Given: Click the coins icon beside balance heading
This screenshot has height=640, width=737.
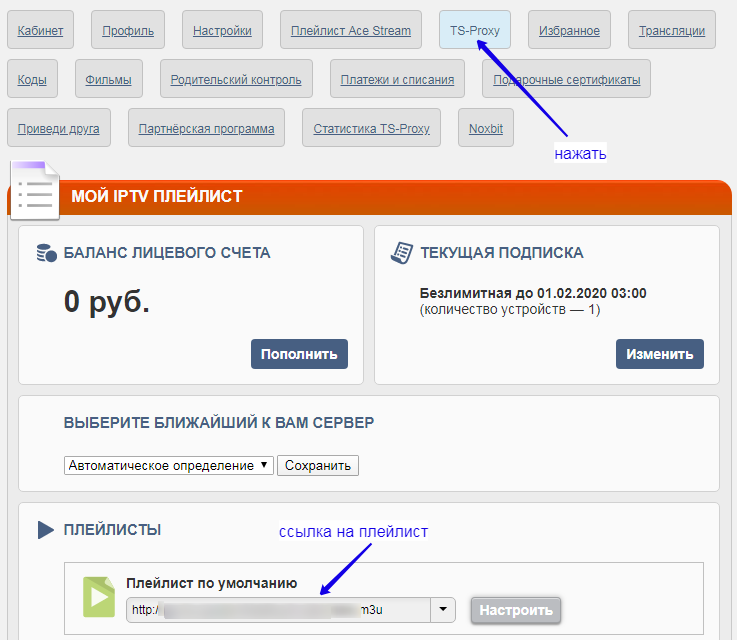Looking at the screenshot, I should (x=46, y=253).
